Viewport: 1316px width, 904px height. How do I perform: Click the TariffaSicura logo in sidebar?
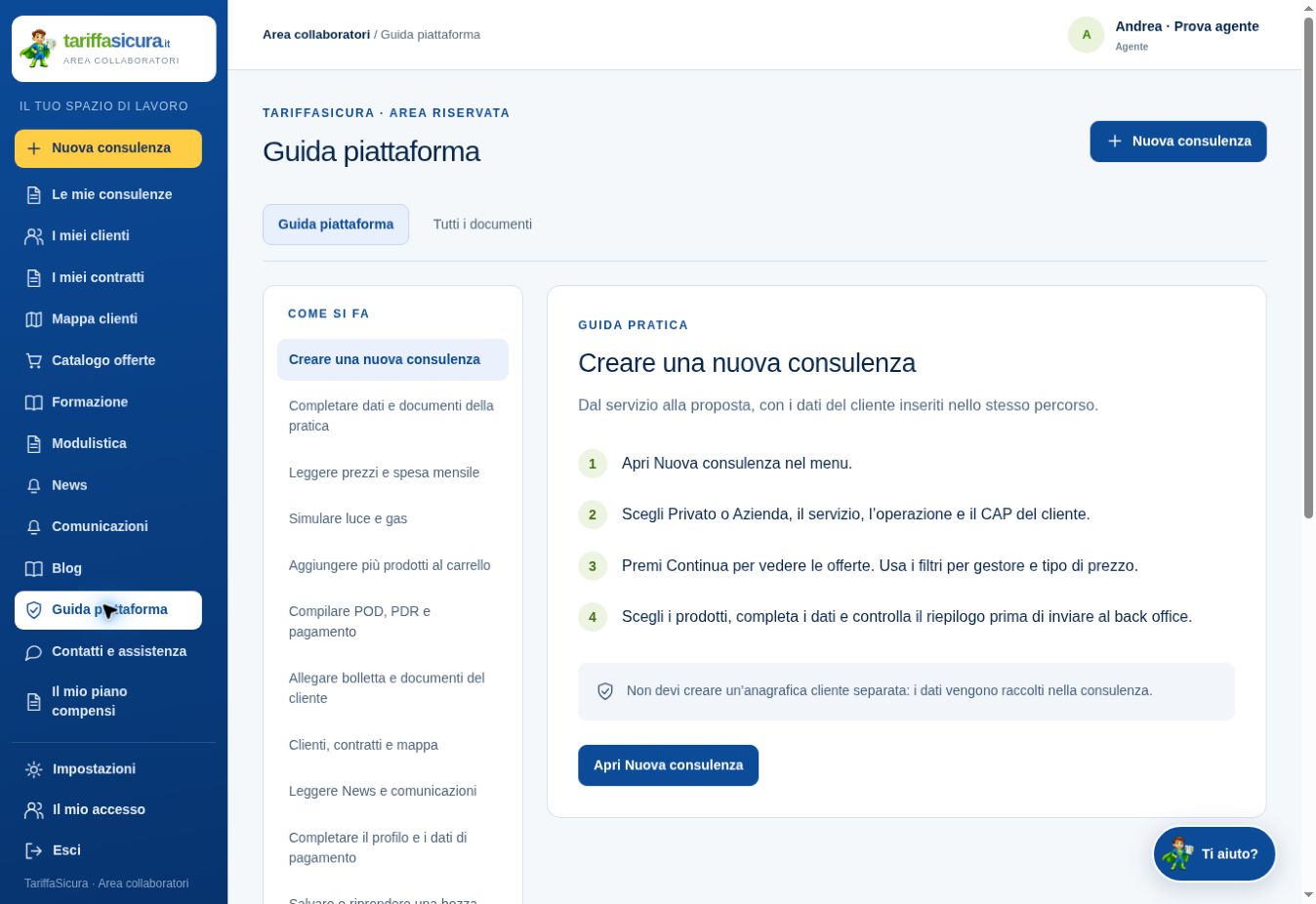(113, 48)
